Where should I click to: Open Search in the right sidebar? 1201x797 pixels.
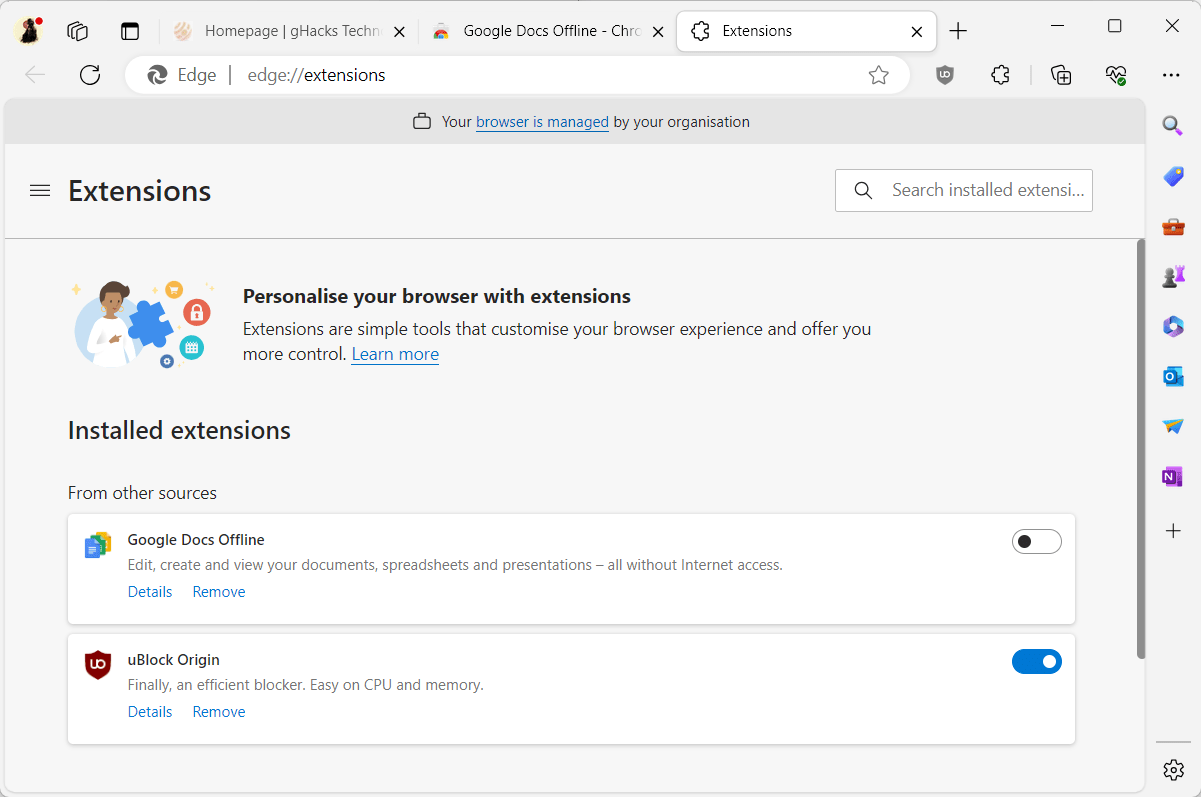[1172, 125]
